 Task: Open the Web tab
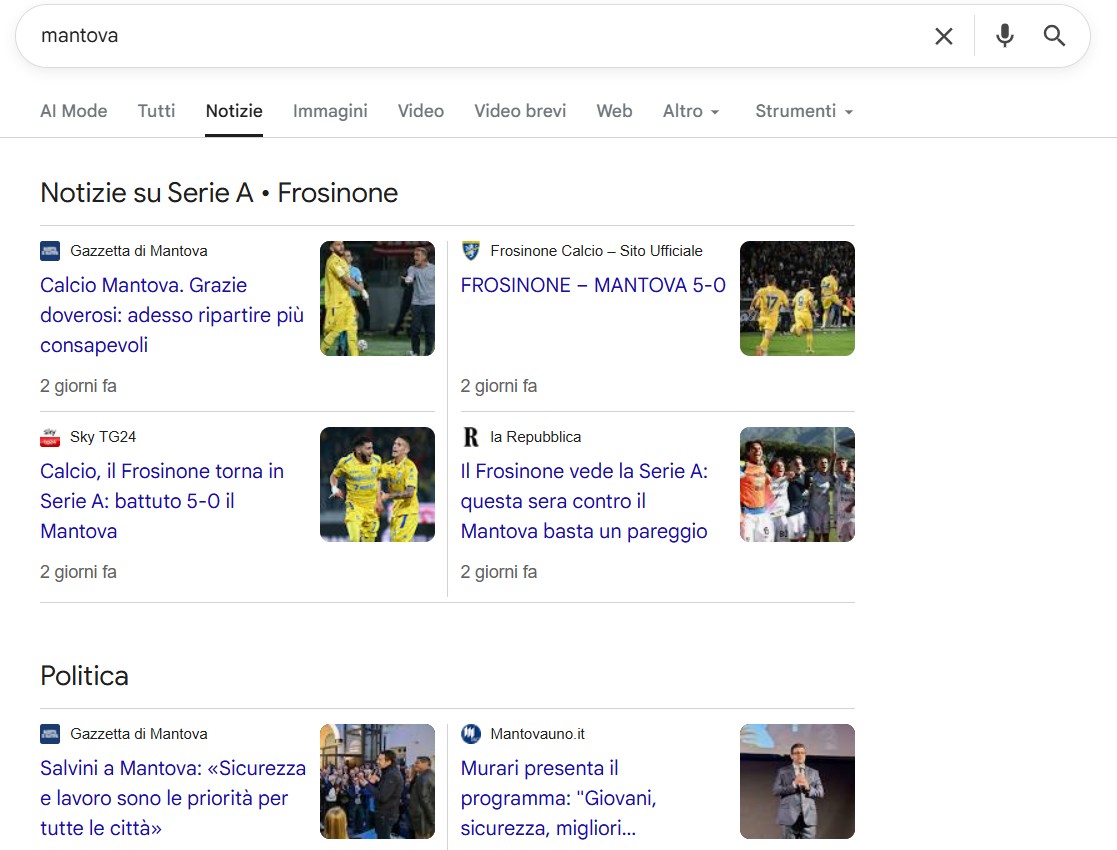click(x=614, y=111)
